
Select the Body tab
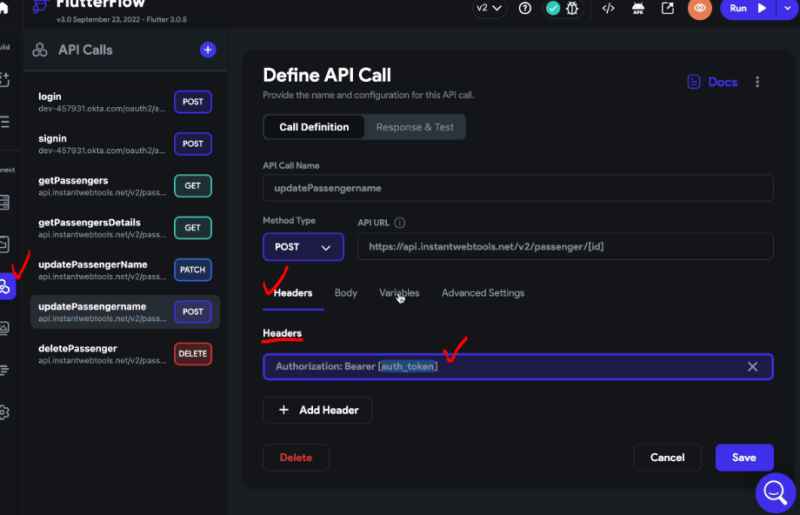(x=345, y=293)
